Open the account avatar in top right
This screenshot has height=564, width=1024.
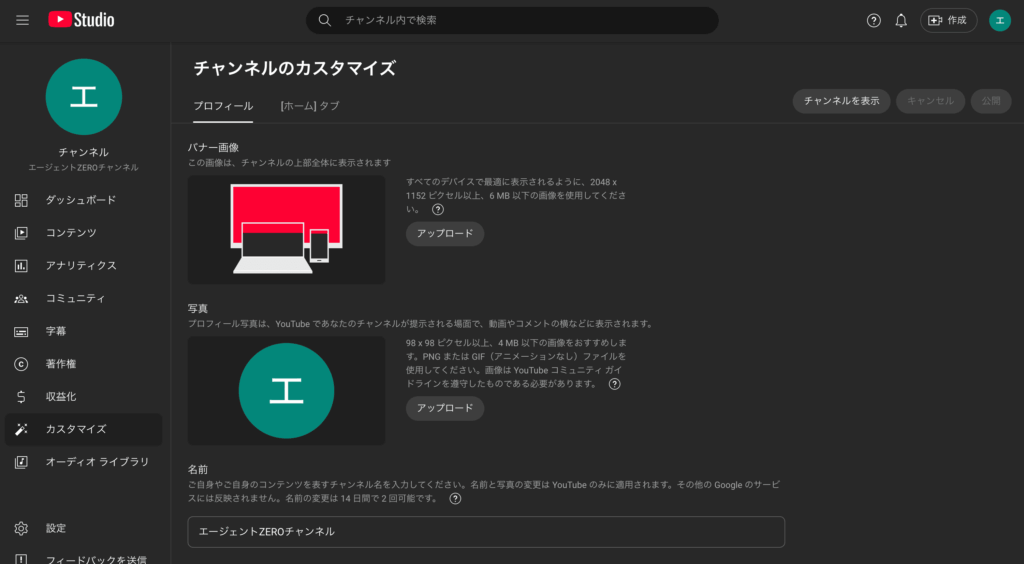pos(1000,20)
